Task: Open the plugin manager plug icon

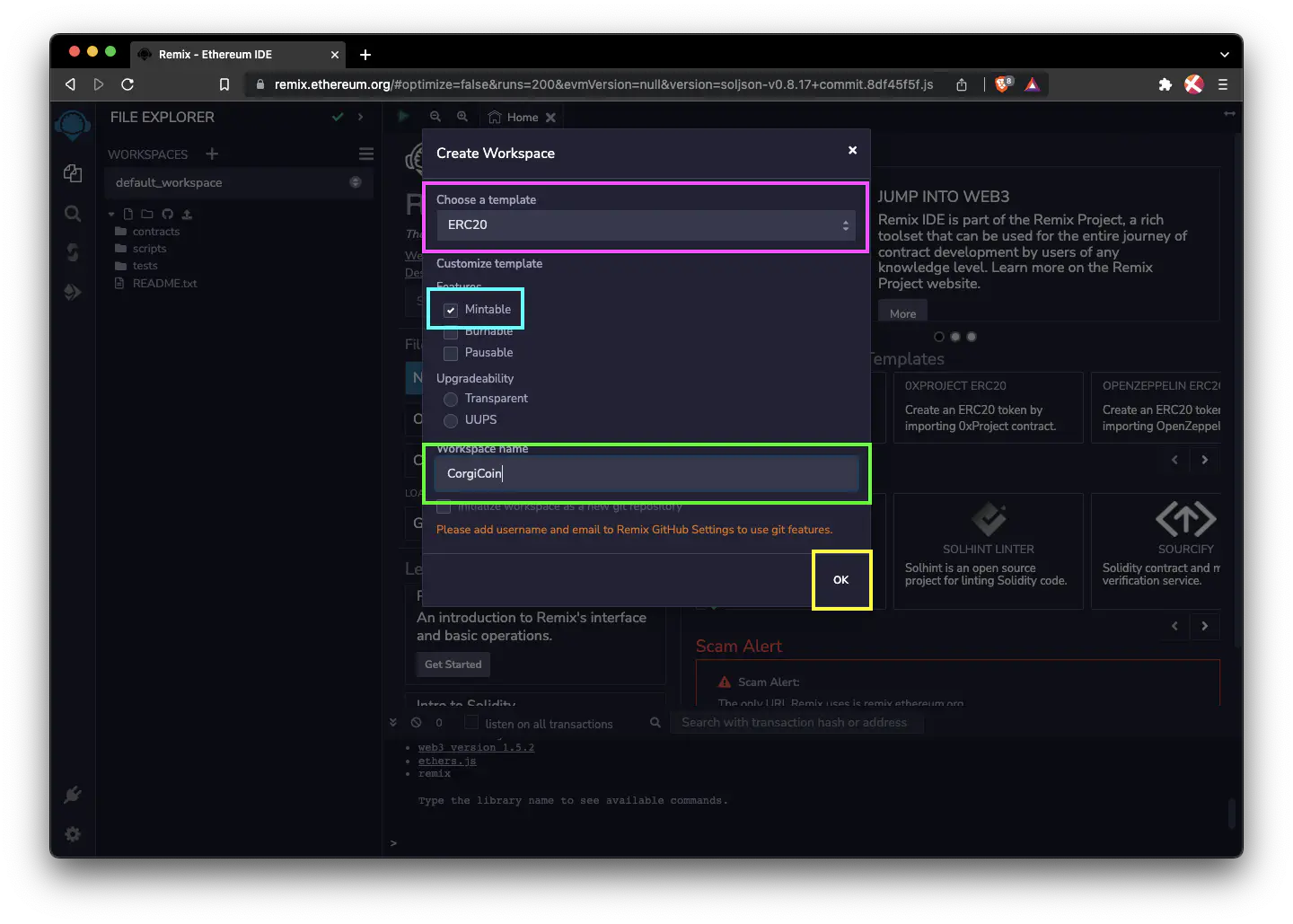Action: coord(73,795)
